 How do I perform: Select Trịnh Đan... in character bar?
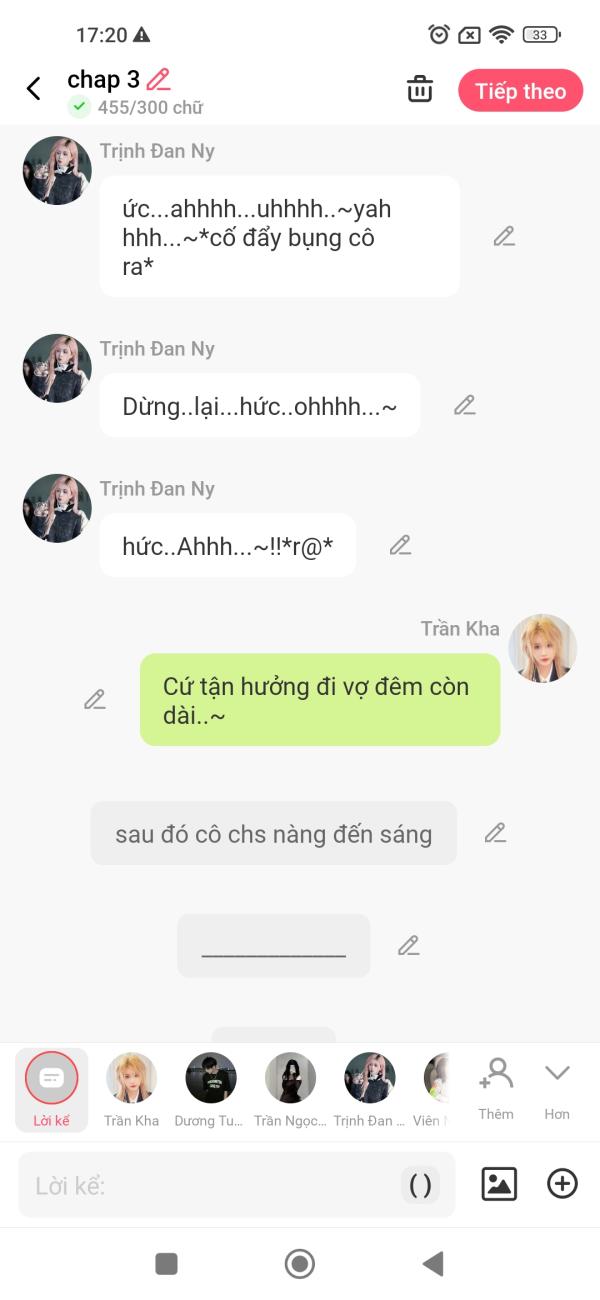point(369,1089)
